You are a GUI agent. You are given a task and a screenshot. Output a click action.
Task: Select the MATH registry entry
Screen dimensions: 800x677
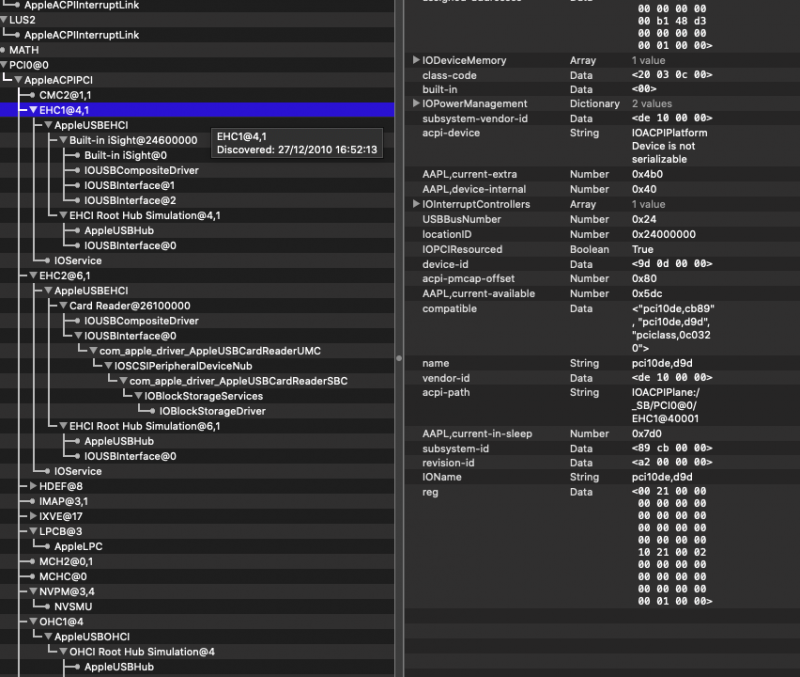point(22,49)
